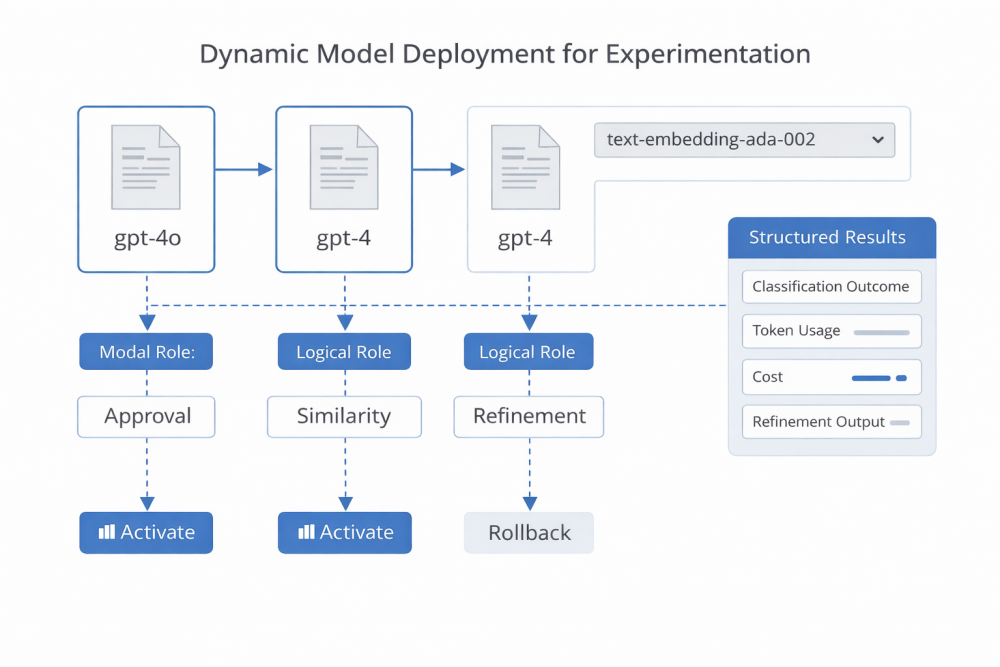This screenshot has width=1000, height=667.
Task: Click the Token Usage row
Action: click(832, 331)
